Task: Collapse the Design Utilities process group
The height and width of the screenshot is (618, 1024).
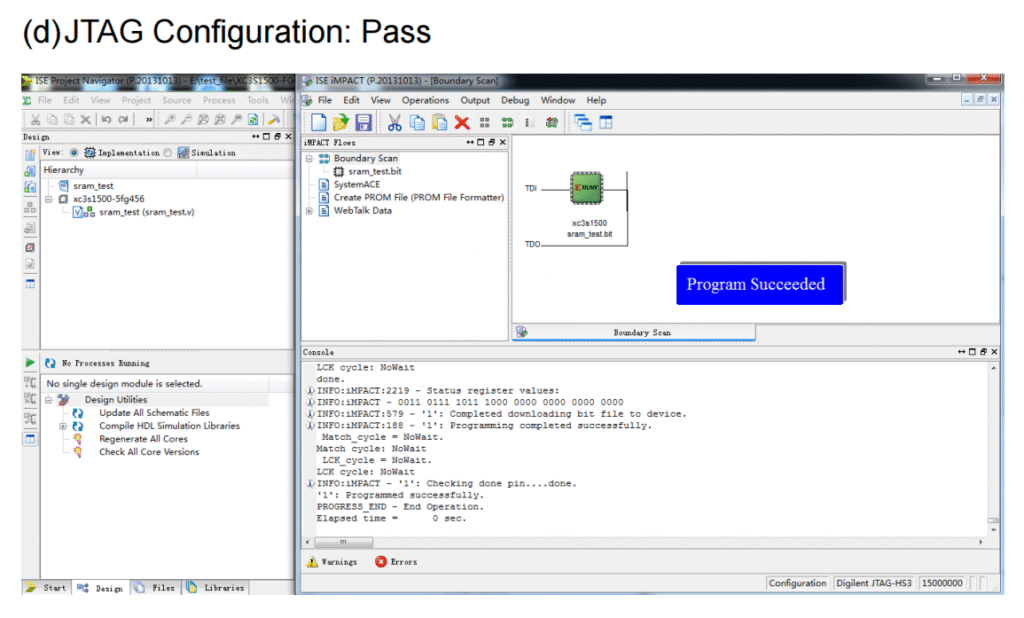Action: (49, 400)
